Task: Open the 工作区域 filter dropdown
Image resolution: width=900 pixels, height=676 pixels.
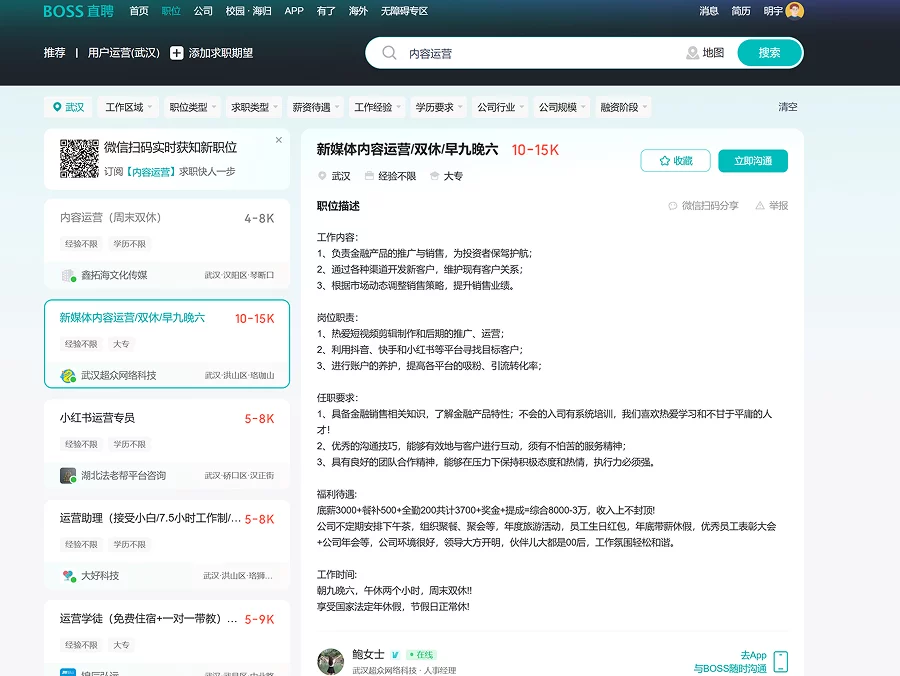Action: [128, 107]
